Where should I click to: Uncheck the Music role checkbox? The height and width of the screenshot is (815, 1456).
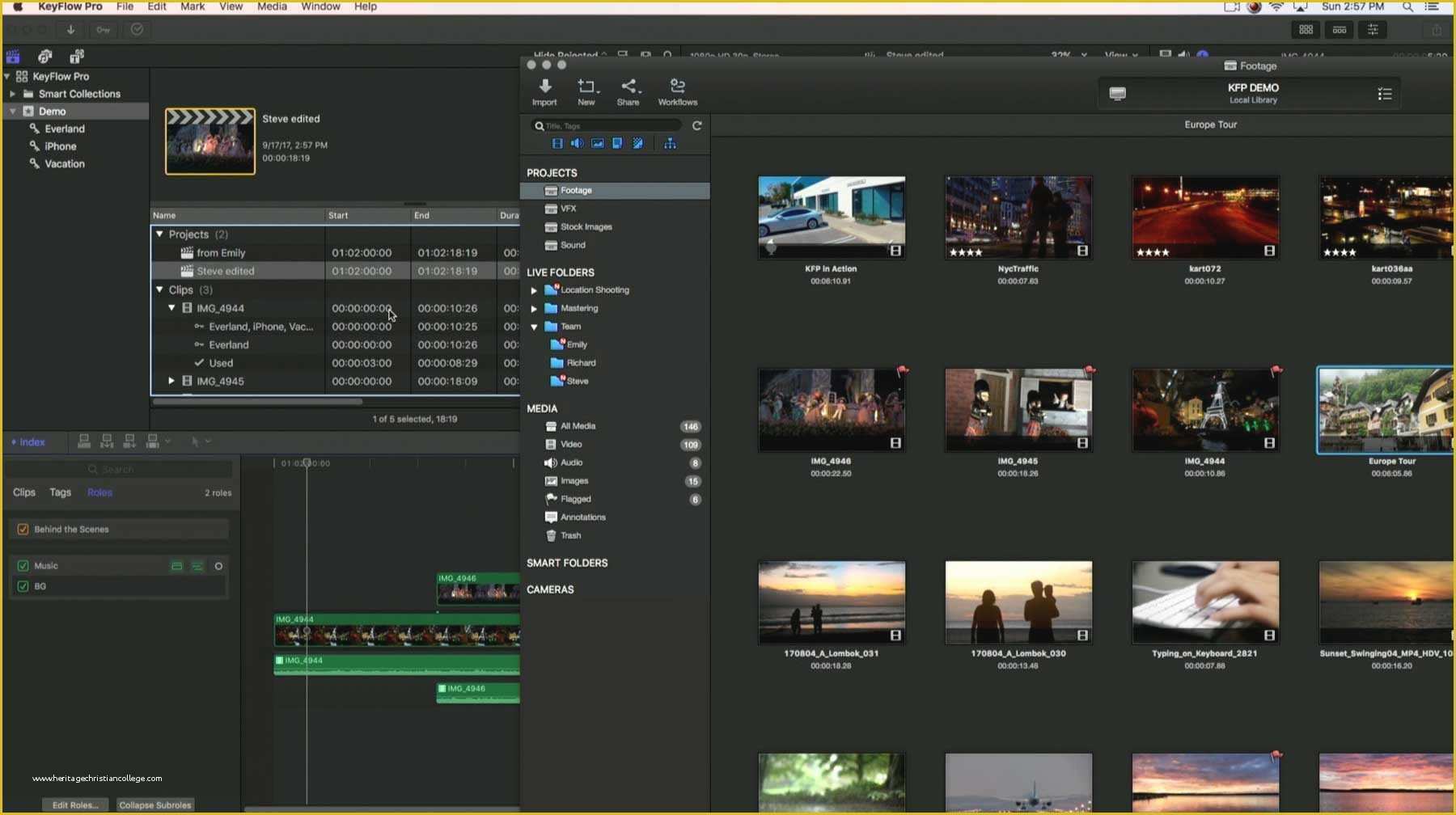point(23,566)
